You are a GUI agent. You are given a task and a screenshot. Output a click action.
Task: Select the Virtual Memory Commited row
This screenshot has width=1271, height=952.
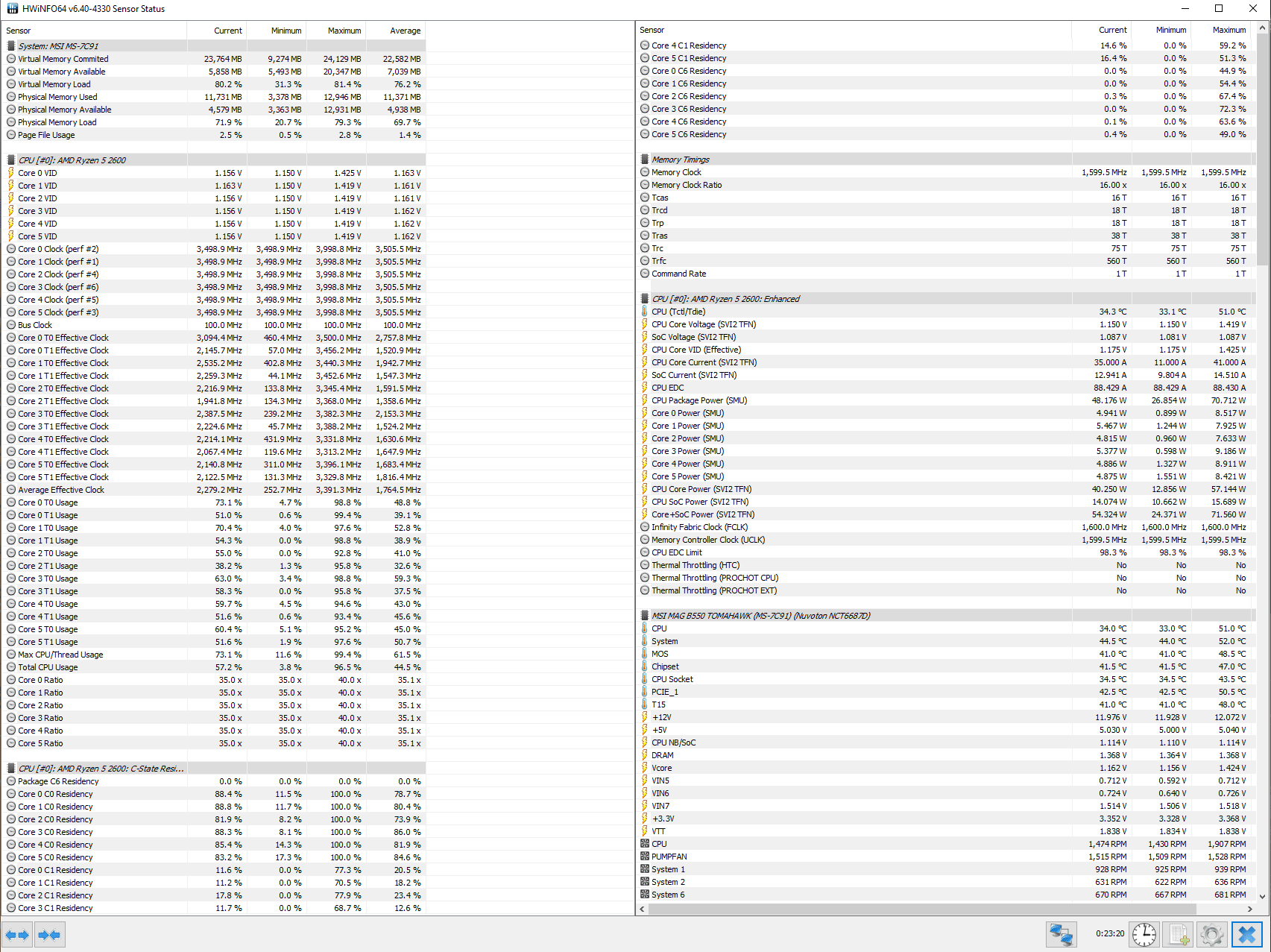click(214, 59)
